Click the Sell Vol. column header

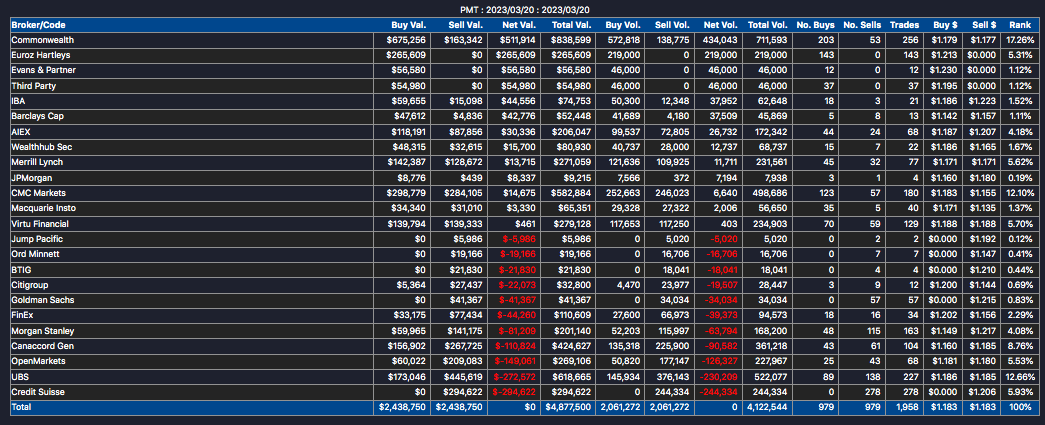[670, 25]
